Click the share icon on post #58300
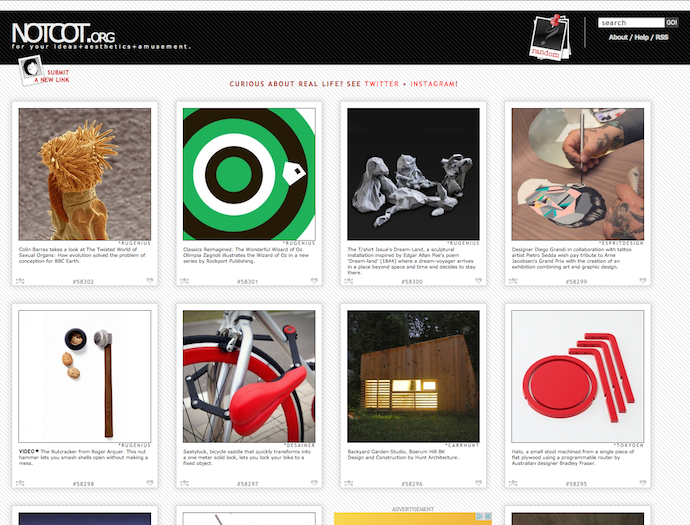 [x=349, y=280]
